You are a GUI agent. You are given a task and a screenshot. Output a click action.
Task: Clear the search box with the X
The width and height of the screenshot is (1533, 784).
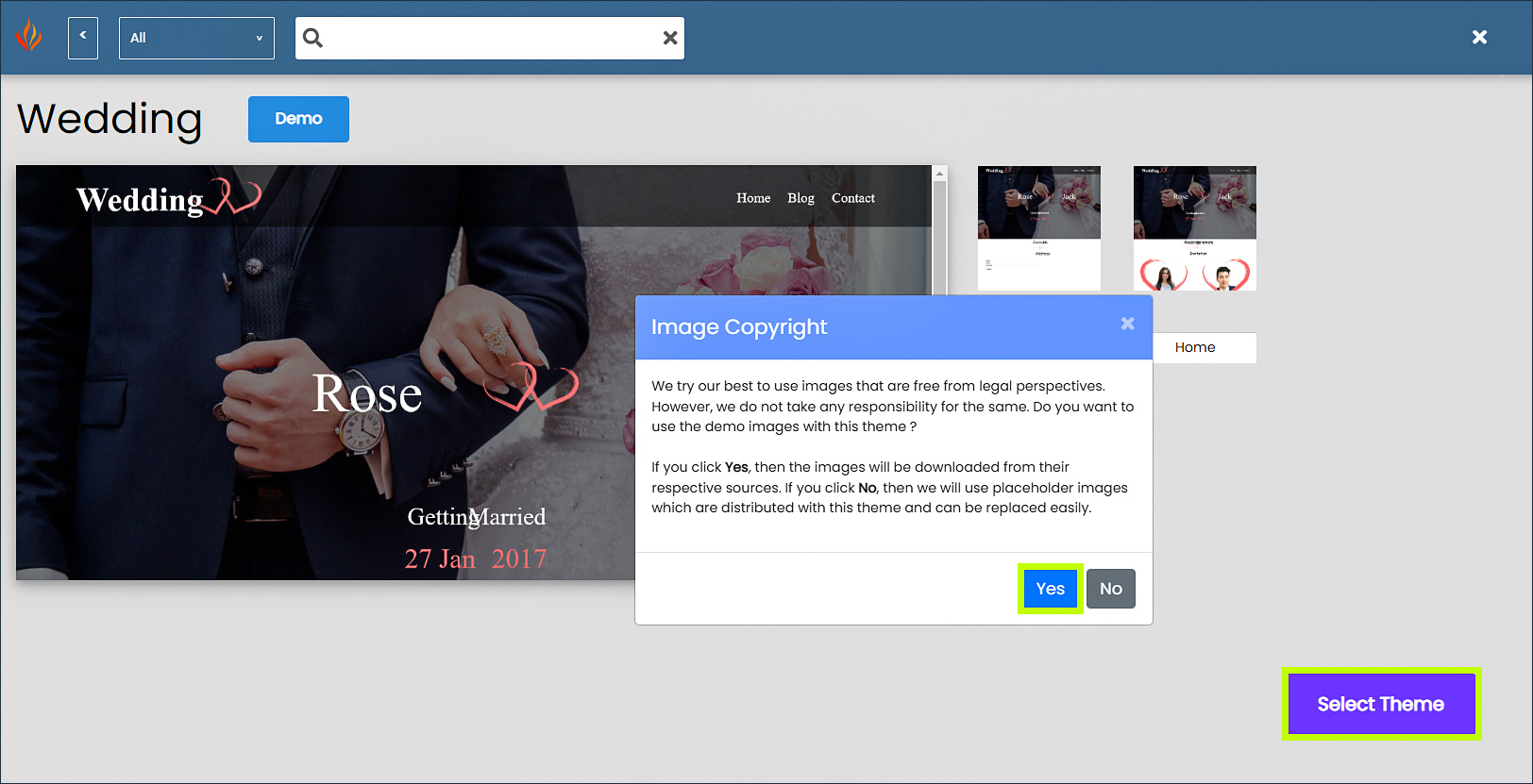click(670, 38)
